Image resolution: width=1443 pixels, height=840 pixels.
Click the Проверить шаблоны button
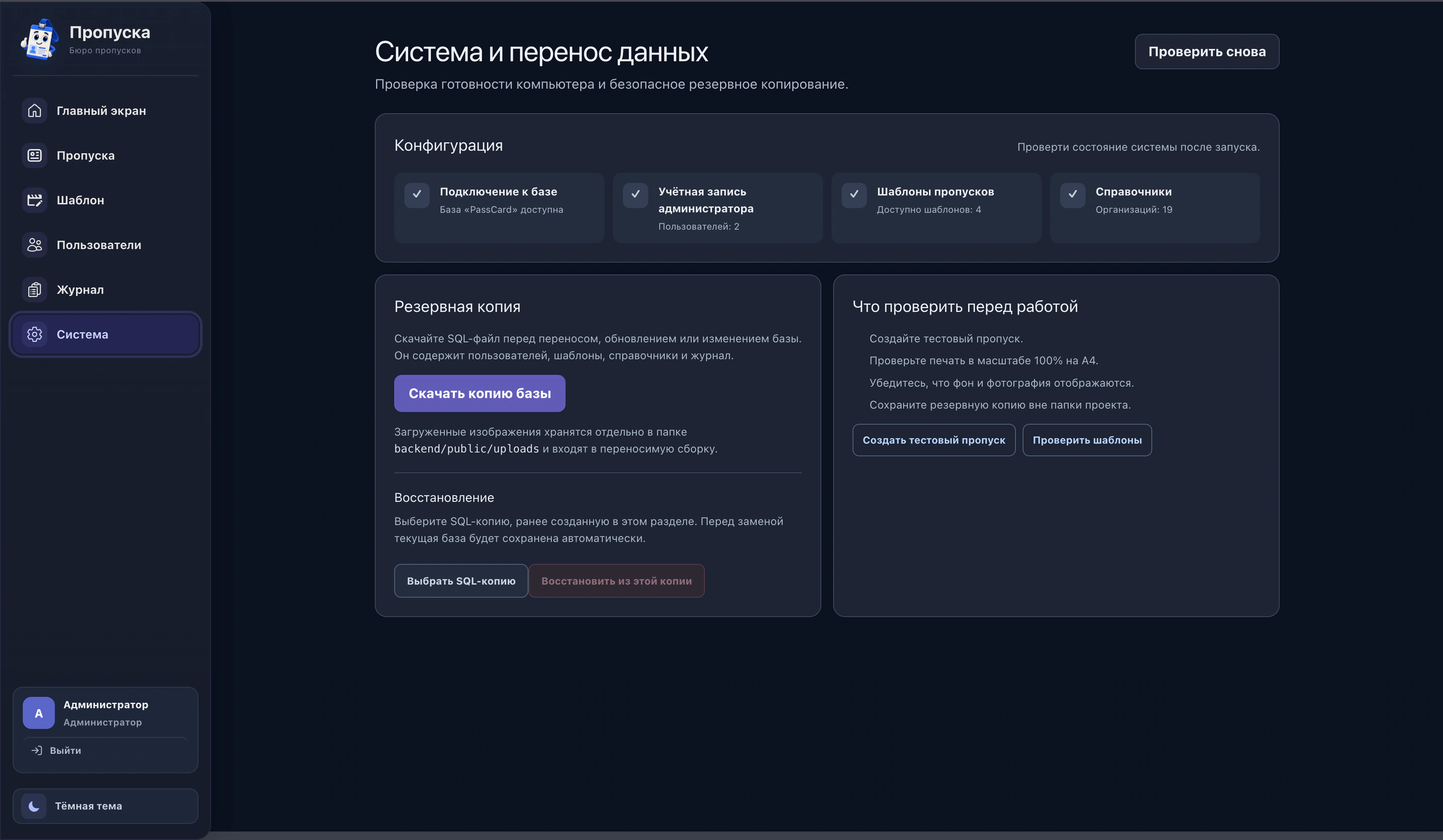[1087, 440]
